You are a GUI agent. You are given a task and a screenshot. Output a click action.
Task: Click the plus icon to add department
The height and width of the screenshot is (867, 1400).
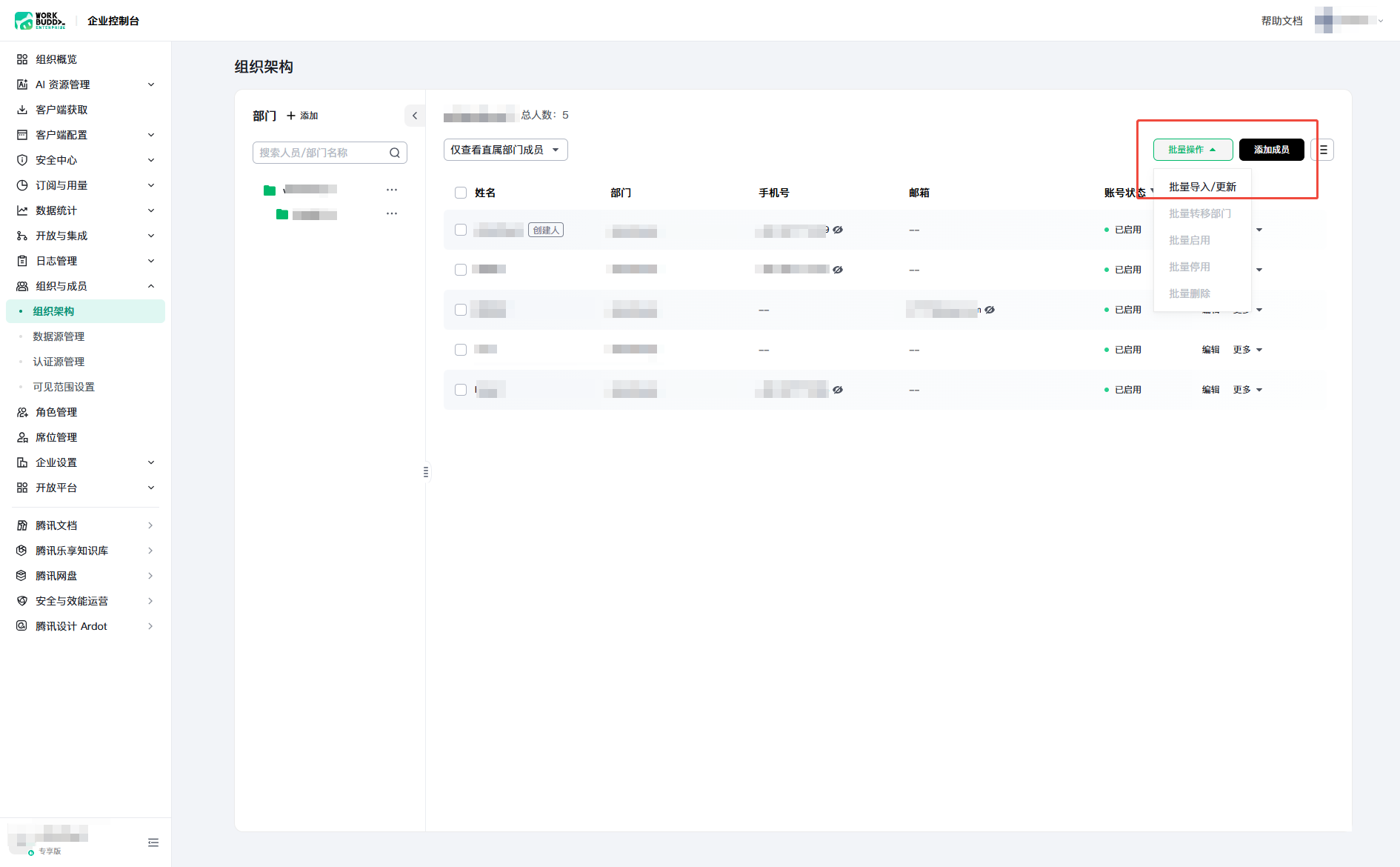coord(291,116)
